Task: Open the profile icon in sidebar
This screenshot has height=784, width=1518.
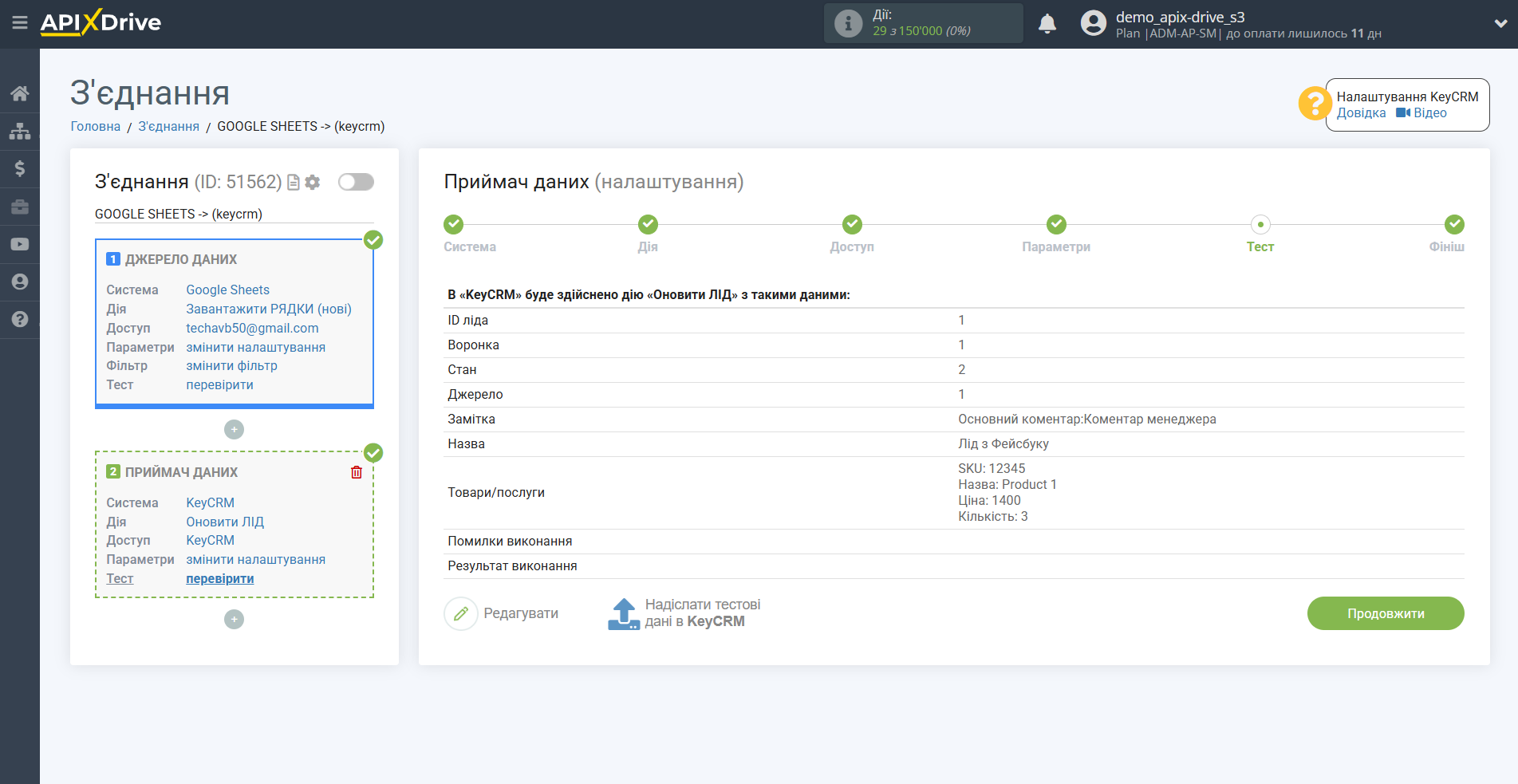Action: click(20, 282)
